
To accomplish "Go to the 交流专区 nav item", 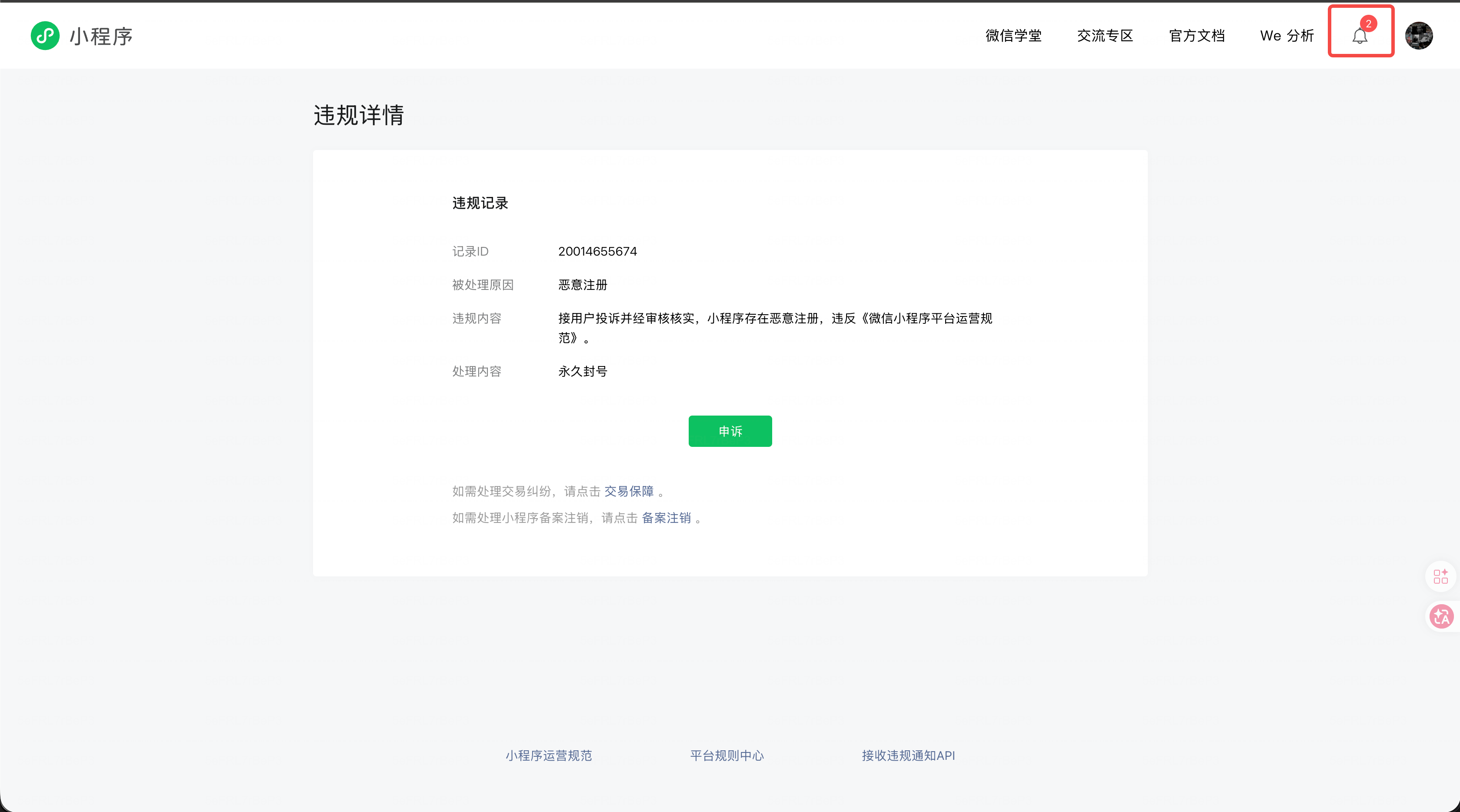I will (1105, 36).
